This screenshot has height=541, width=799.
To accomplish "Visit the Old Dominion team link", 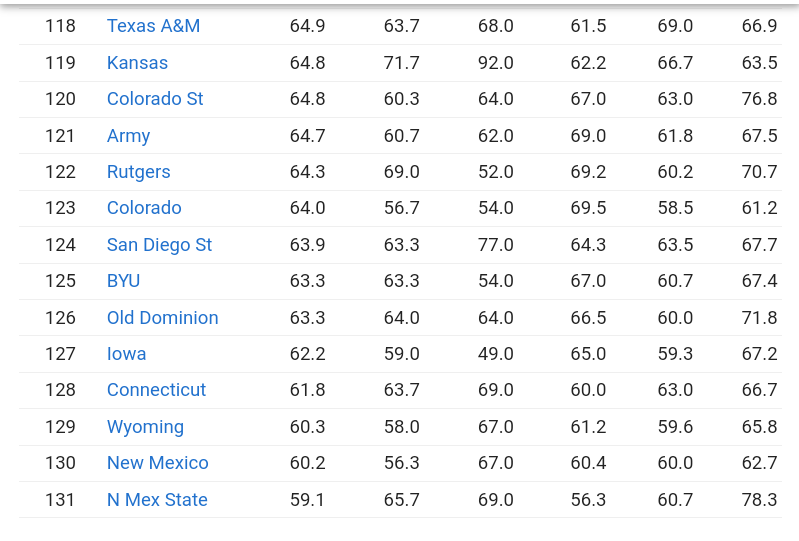I will pyautogui.click(x=162, y=318).
